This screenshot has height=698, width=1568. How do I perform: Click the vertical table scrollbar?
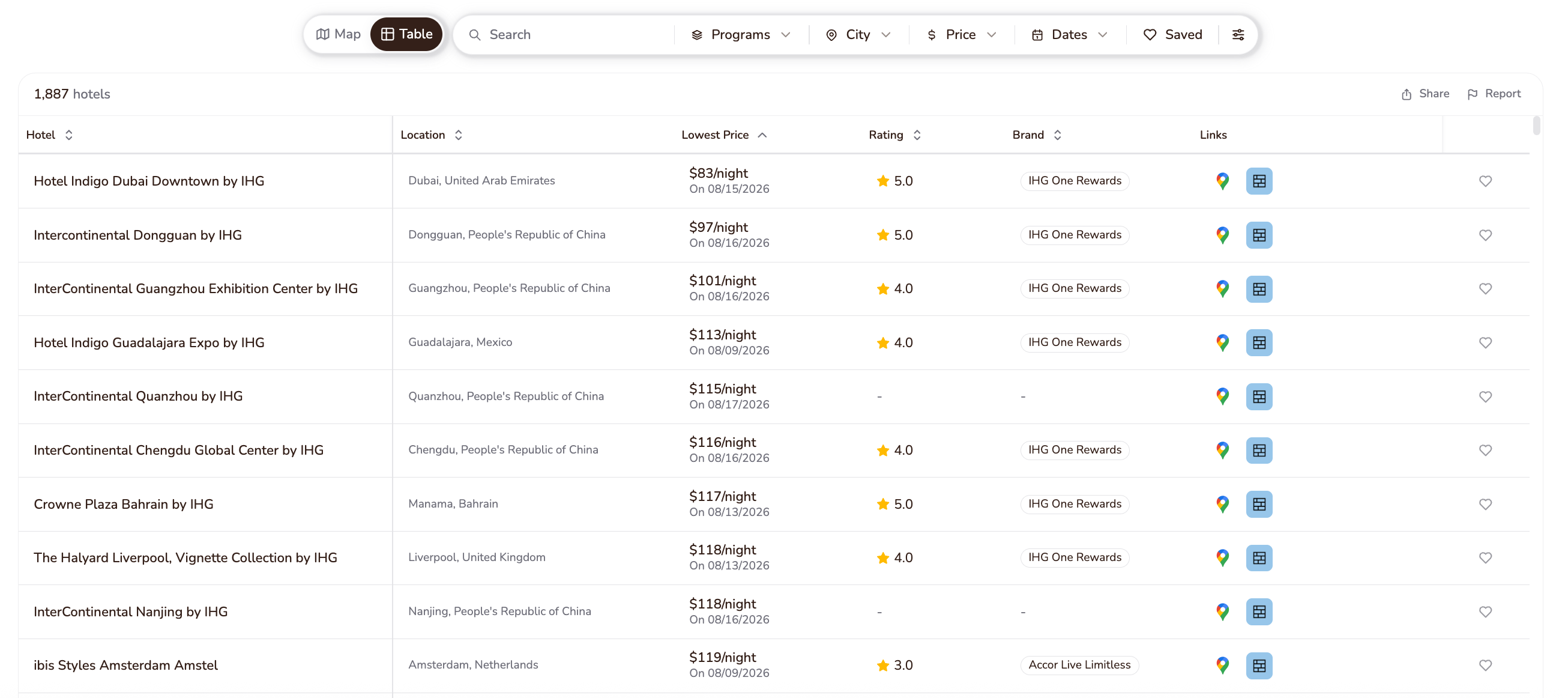tap(1536, 126)
